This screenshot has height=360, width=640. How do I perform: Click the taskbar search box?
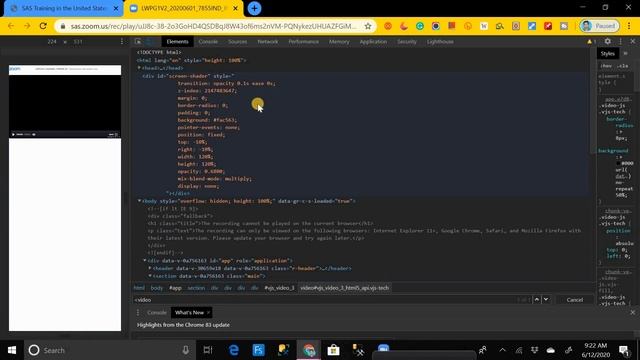[x=110, y=350]
